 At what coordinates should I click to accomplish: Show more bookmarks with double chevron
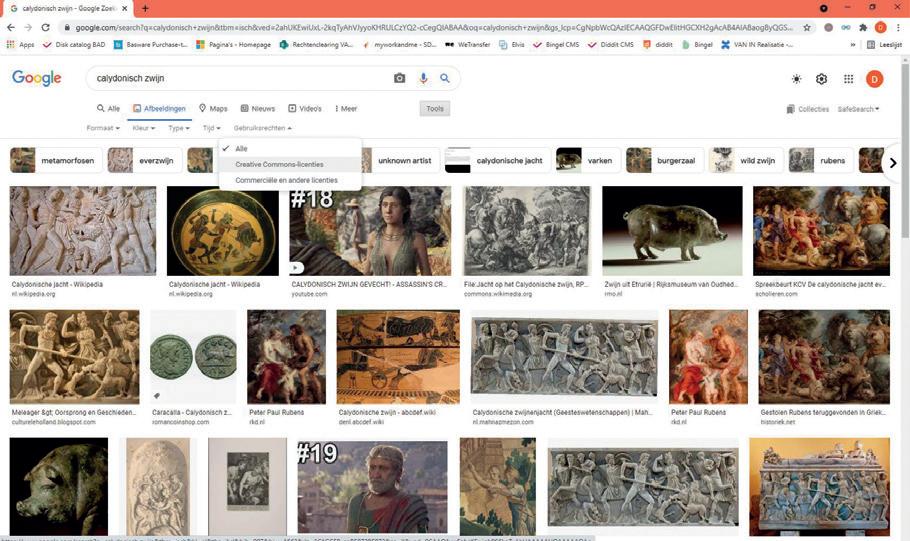[x=853, y=45]
